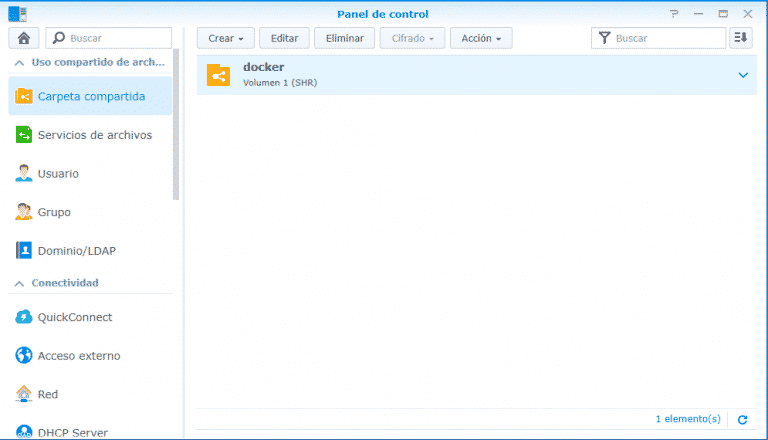The image size is (768, 440).
Task: Open Carpeta compartida in the sidebar
Action: tap(90, 96)
